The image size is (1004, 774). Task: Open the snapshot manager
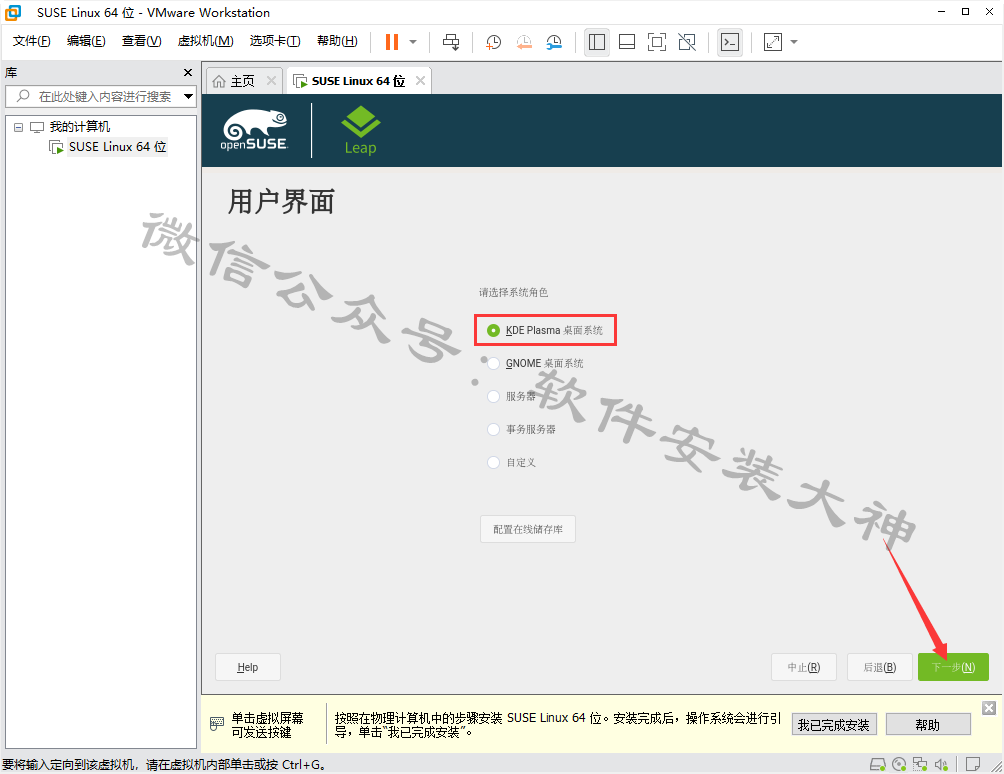click(x=554, y=42)
